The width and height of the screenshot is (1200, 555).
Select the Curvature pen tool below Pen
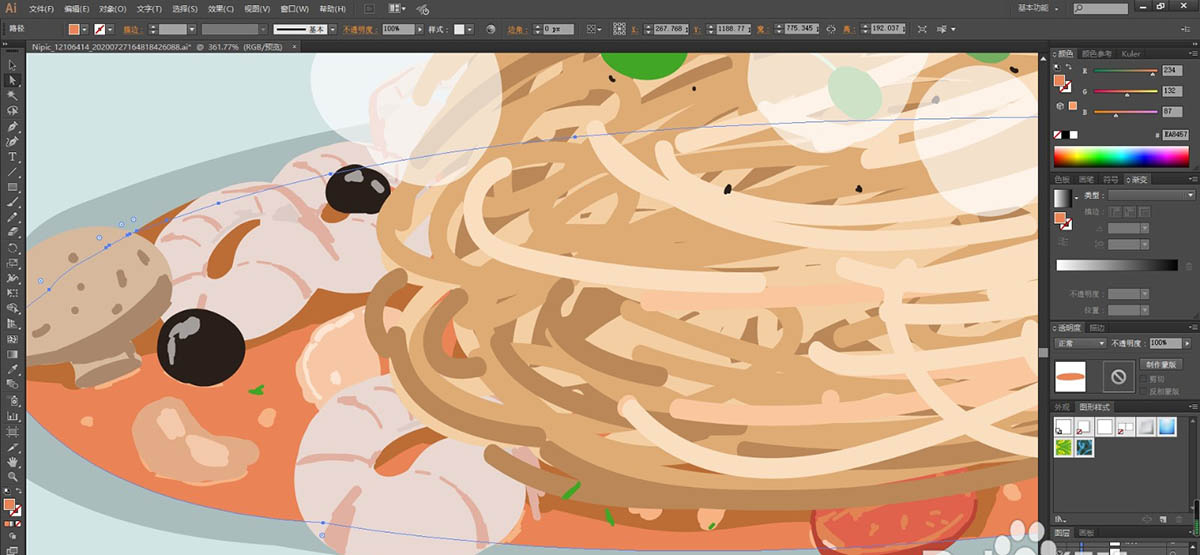[13, 142]
